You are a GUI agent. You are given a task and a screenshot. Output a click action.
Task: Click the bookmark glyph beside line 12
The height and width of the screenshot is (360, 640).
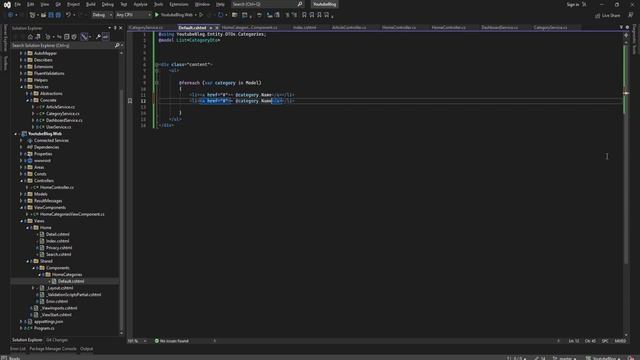tap(130, 101)
